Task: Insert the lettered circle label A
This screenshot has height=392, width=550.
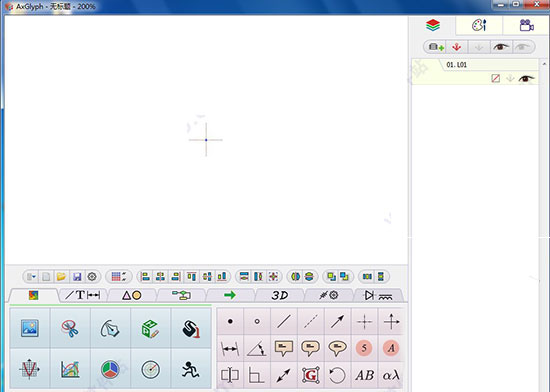Action: pyautogui.click(x=391, y=348)
